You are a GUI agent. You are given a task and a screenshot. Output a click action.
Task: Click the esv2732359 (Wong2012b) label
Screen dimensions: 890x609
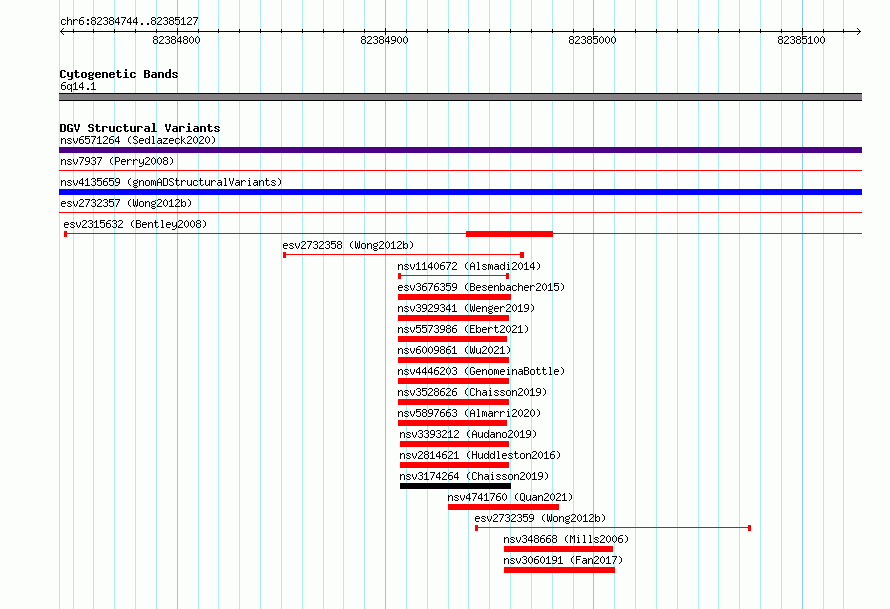540,518
